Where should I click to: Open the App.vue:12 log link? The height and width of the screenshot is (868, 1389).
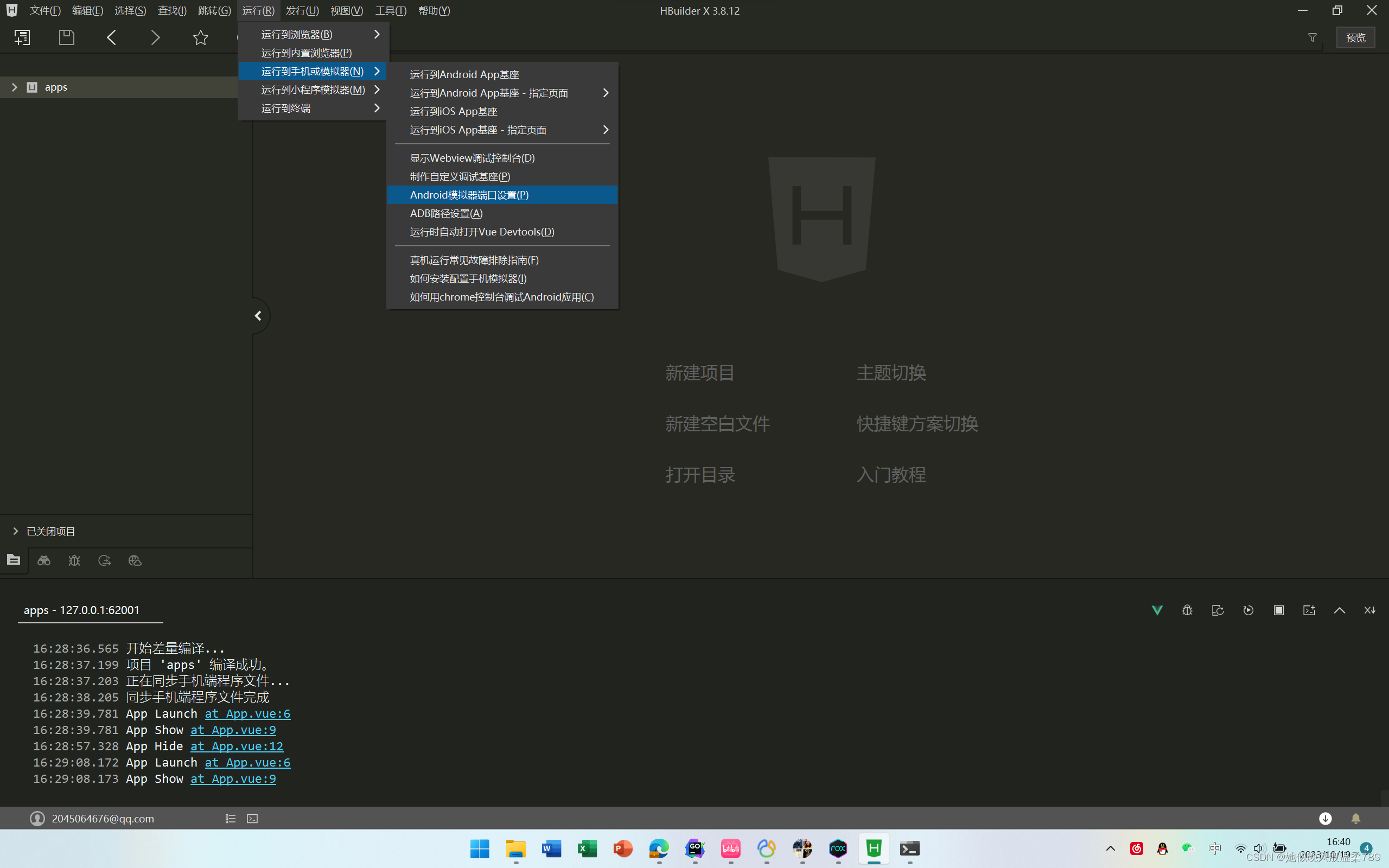[237, 746]
